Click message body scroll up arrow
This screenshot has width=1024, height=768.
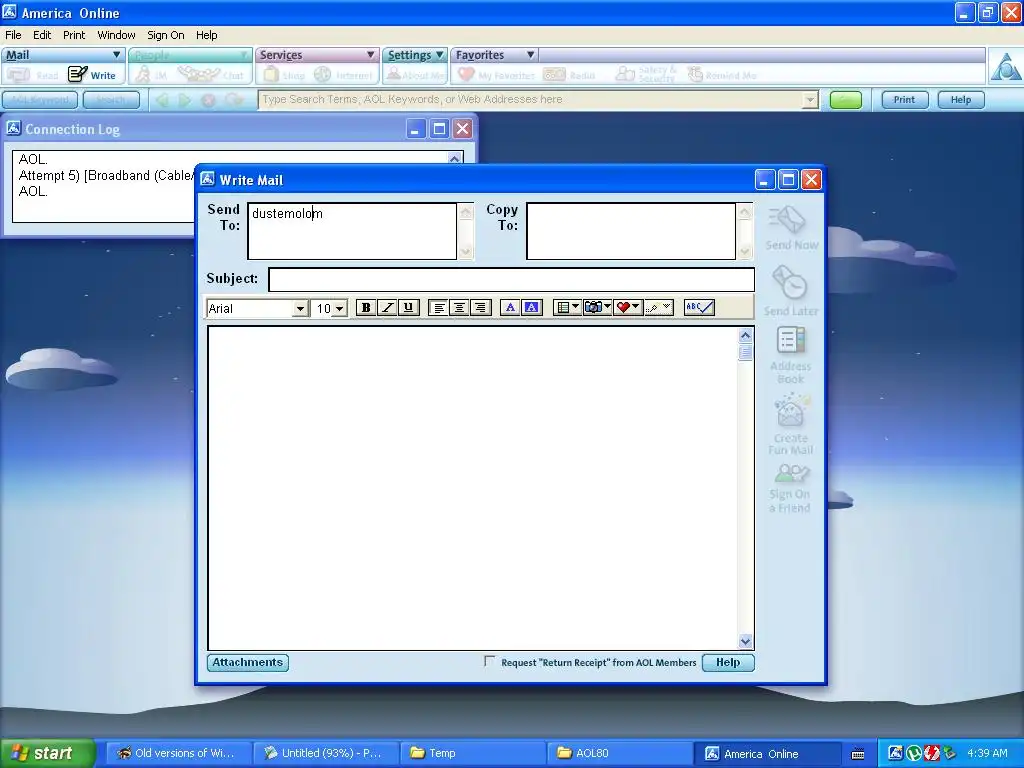click(745, 335)
